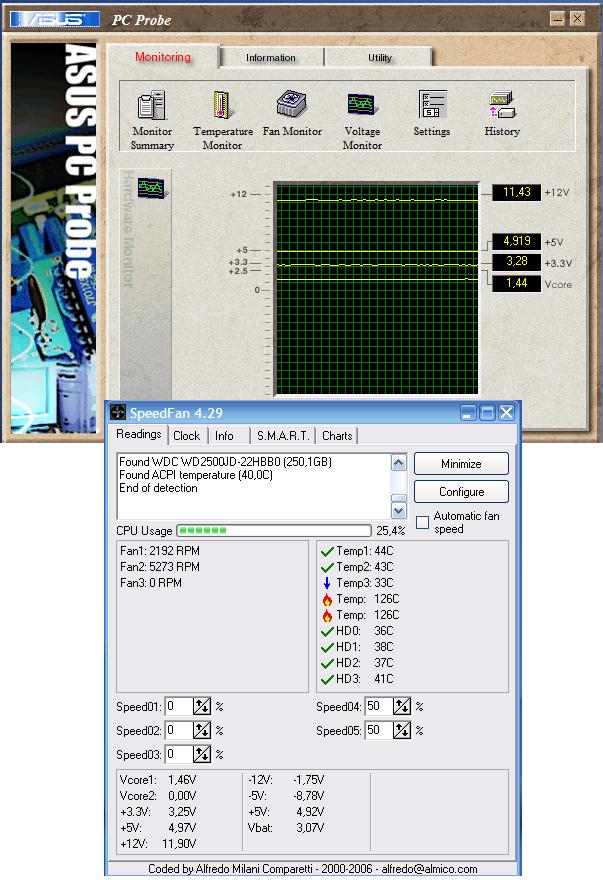Click the '+12V: 11,90V' reading in SpeedFan

point(158,844)
